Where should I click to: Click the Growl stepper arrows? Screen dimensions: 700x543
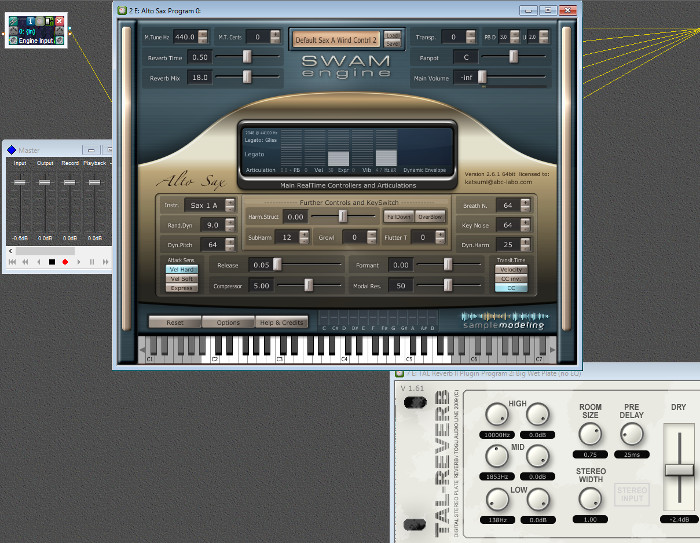(371, 237)
